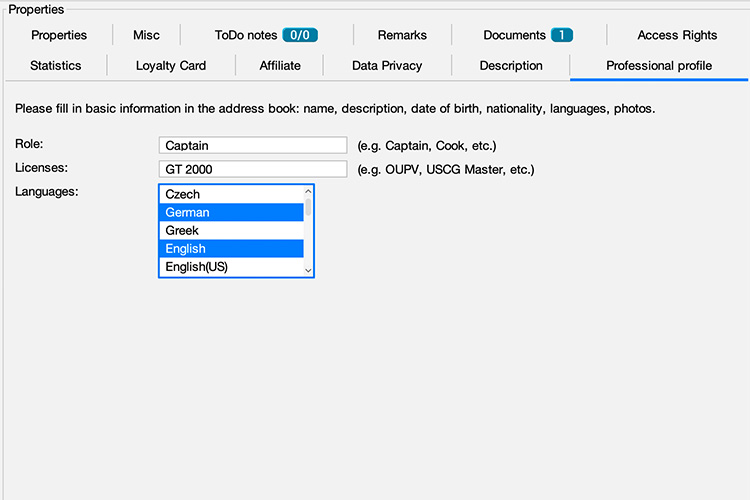
Task: Open the ToDo notes tab
Action: 265,35
